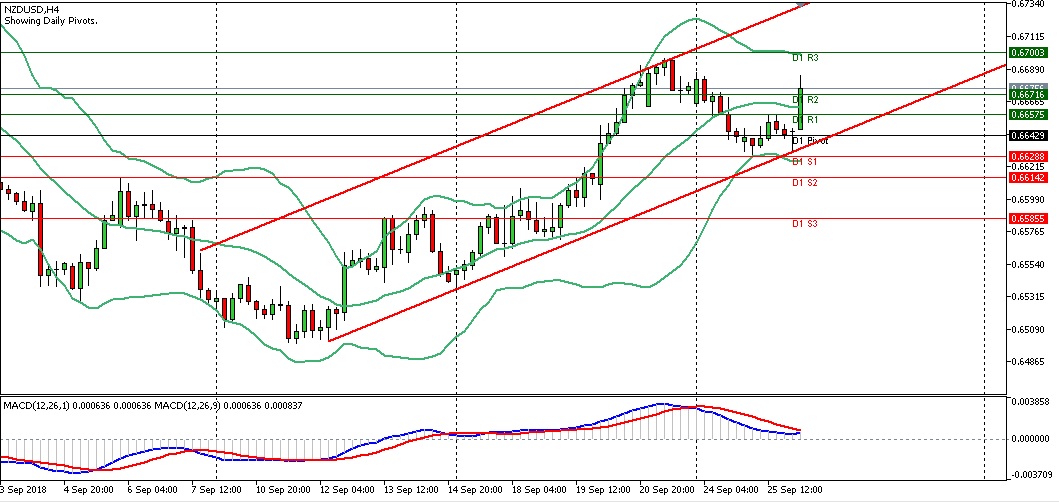Click the 0.67003 green price tag
Viewport: 1059px width, 502px height.
tap(1028, 52)
